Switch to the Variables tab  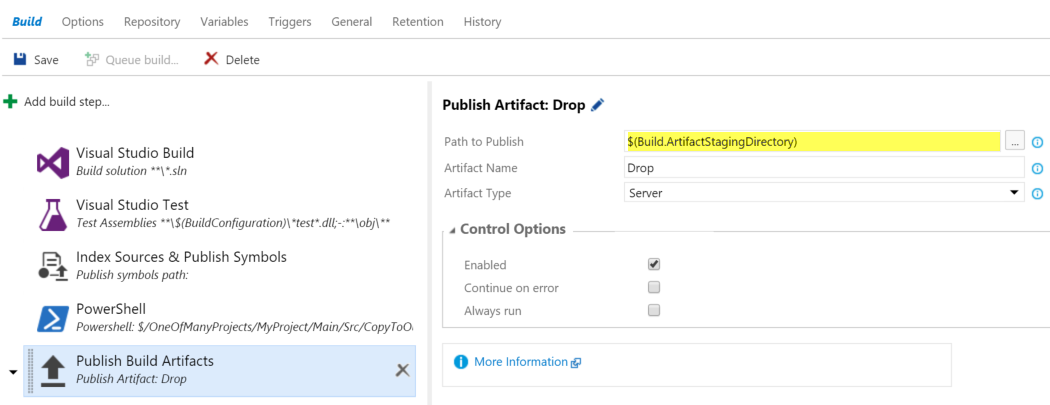224,21
